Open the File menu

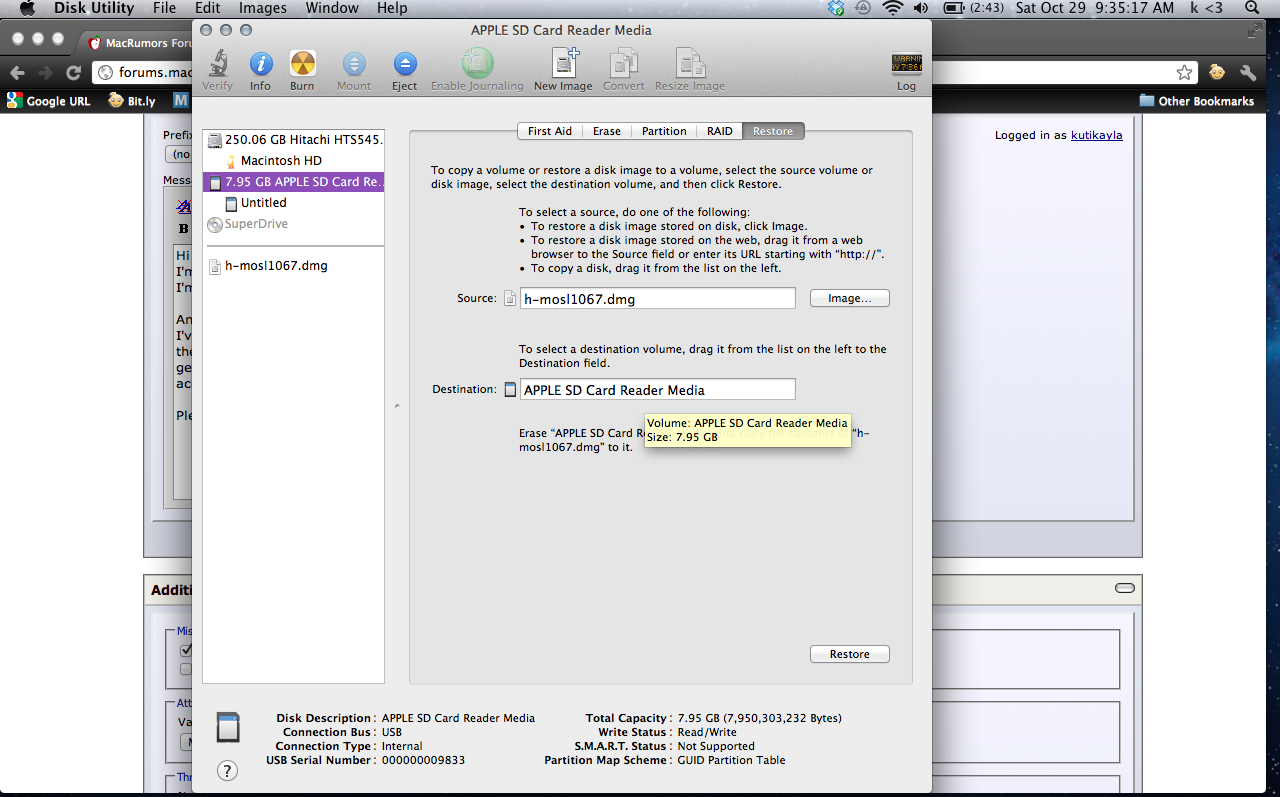point(164,8)
